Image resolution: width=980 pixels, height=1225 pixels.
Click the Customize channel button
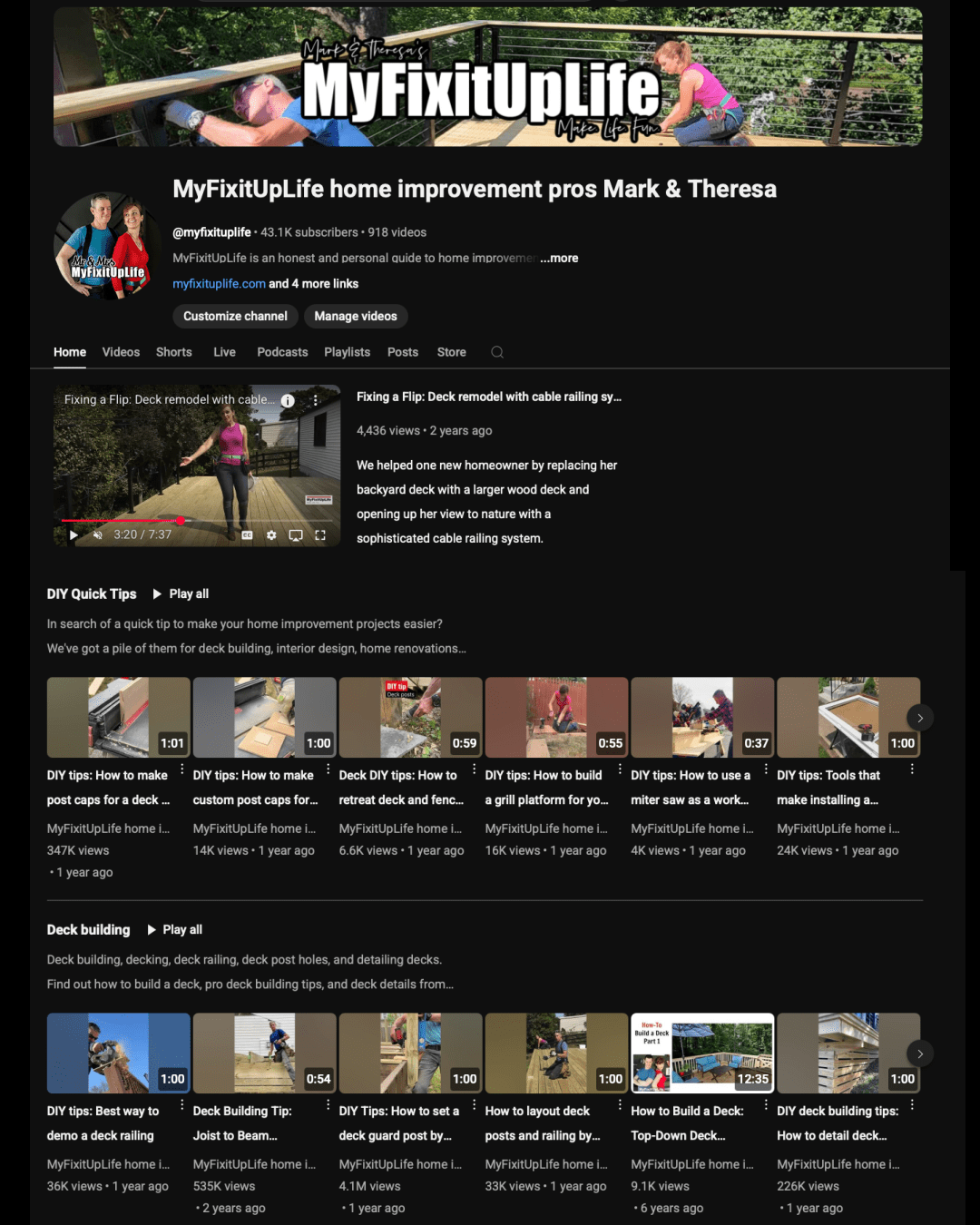pos(235,316)
